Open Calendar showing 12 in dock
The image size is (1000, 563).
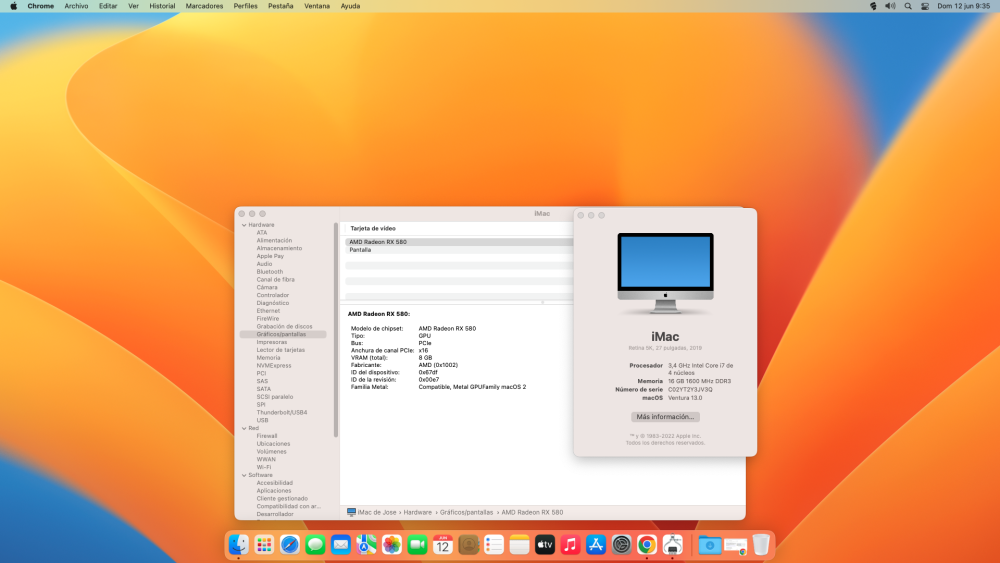pyautogui.click(x=443, y=545)
